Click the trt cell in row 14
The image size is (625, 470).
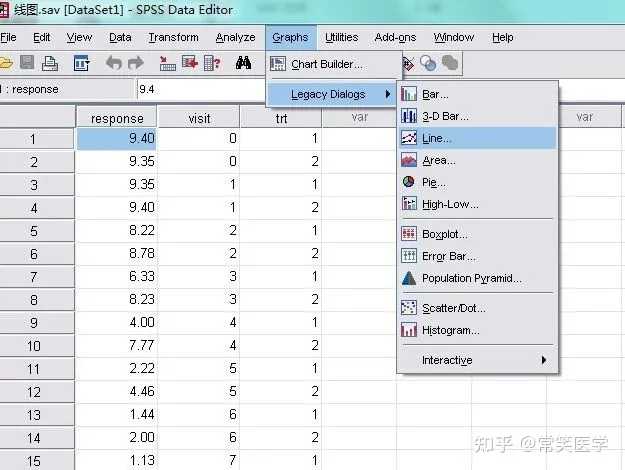[x=281, y=437]
